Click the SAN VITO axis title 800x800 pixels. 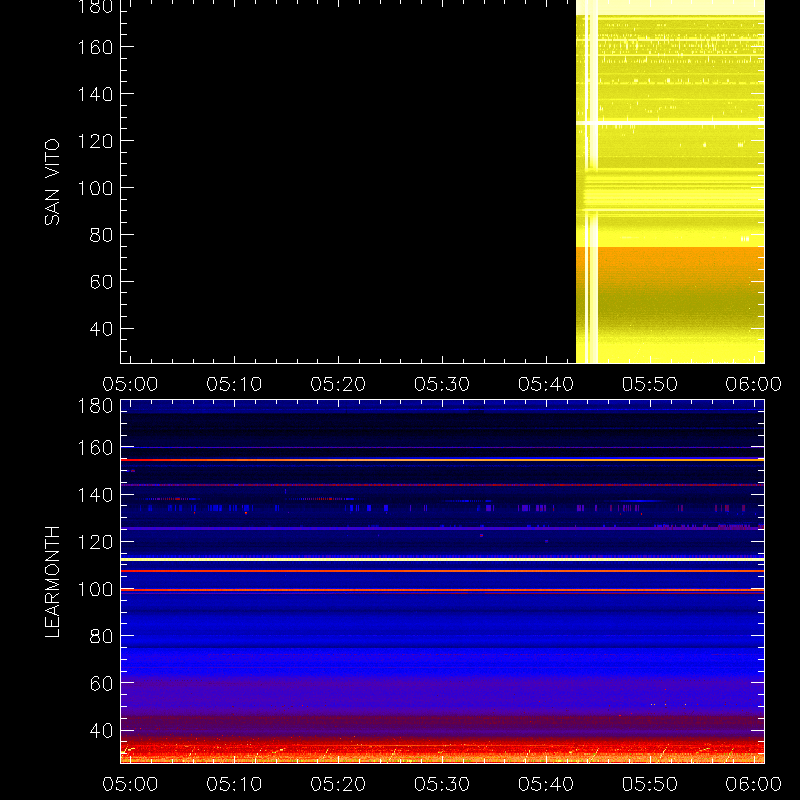click(x=52, y=182)
